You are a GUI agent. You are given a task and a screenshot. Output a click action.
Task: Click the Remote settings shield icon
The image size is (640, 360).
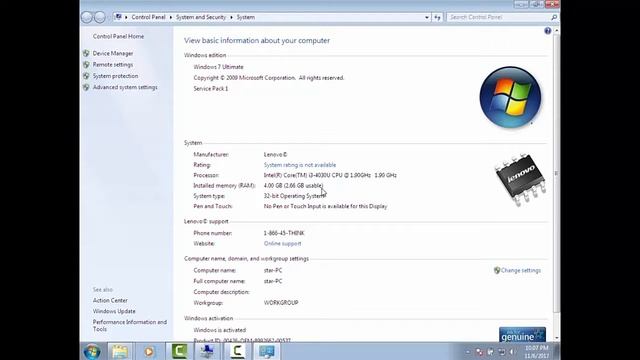click(x=86, y=64)
